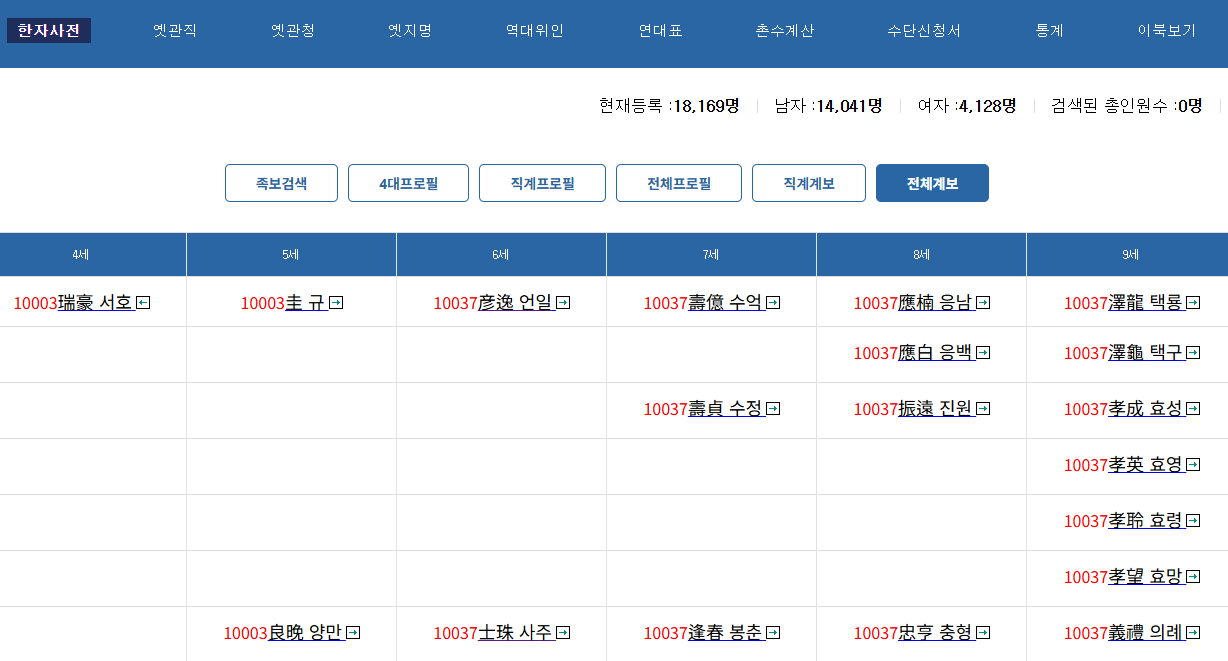Open the 瑞豪 서호 name link
This screenshot has height=661, width=1228.
96,303
